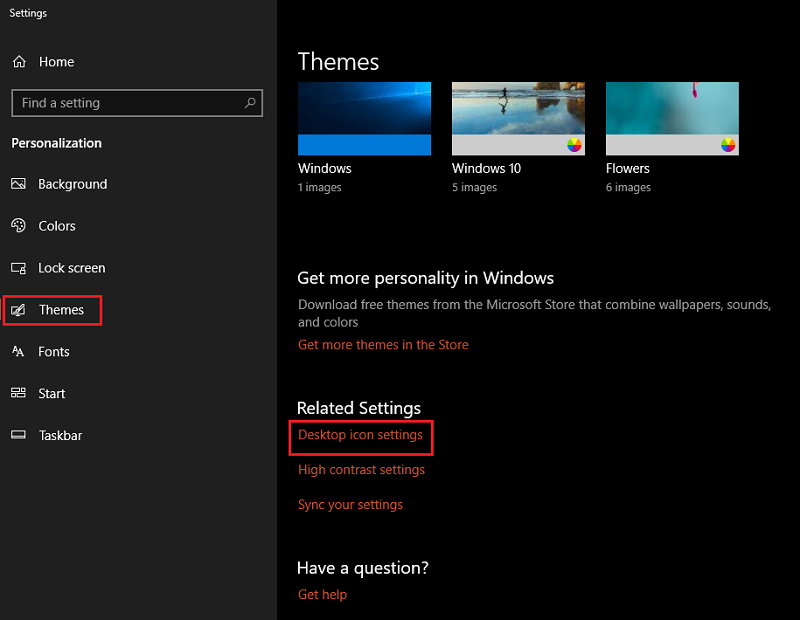Click the Taskbar icon

[18, 435]
